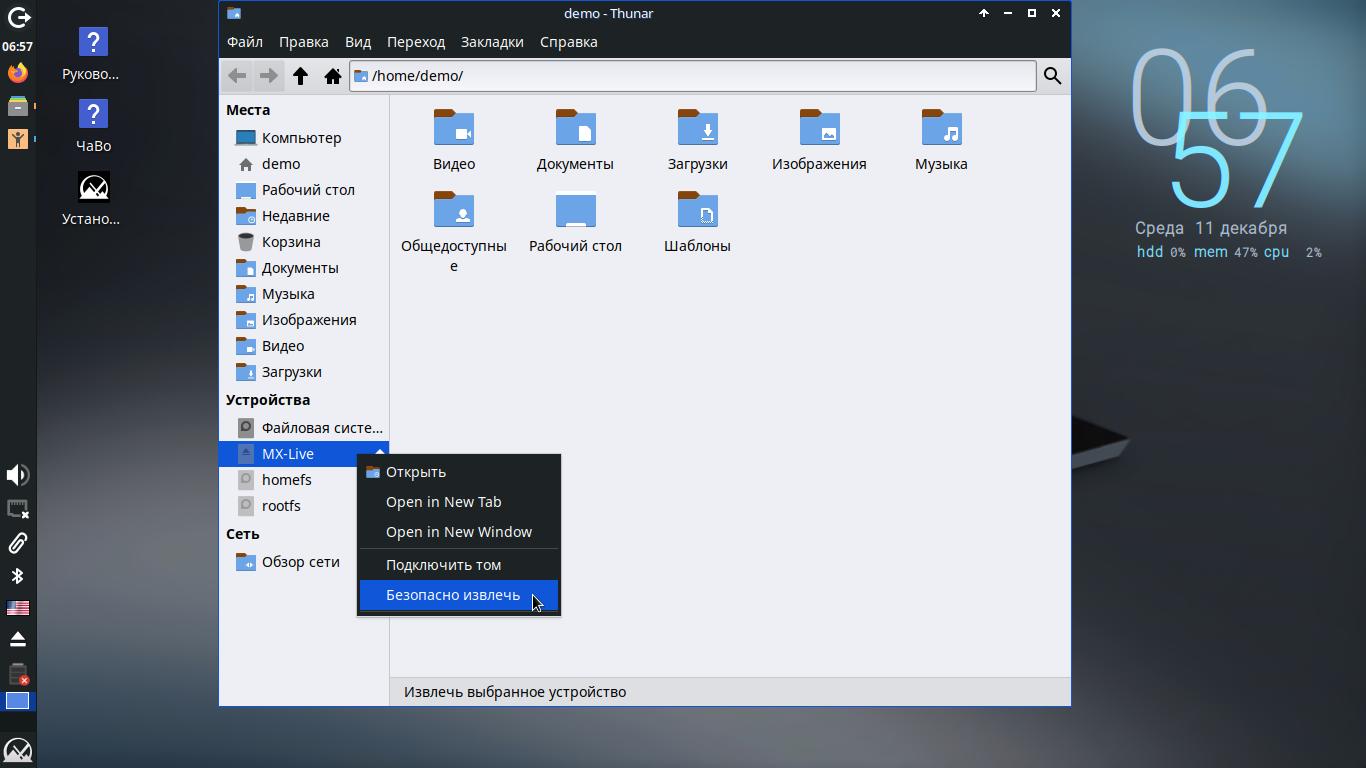Viewport: 1366px width, 768px height.
Task: Open Рабочий стол in the sidebar
Action: tap(303, 190)
